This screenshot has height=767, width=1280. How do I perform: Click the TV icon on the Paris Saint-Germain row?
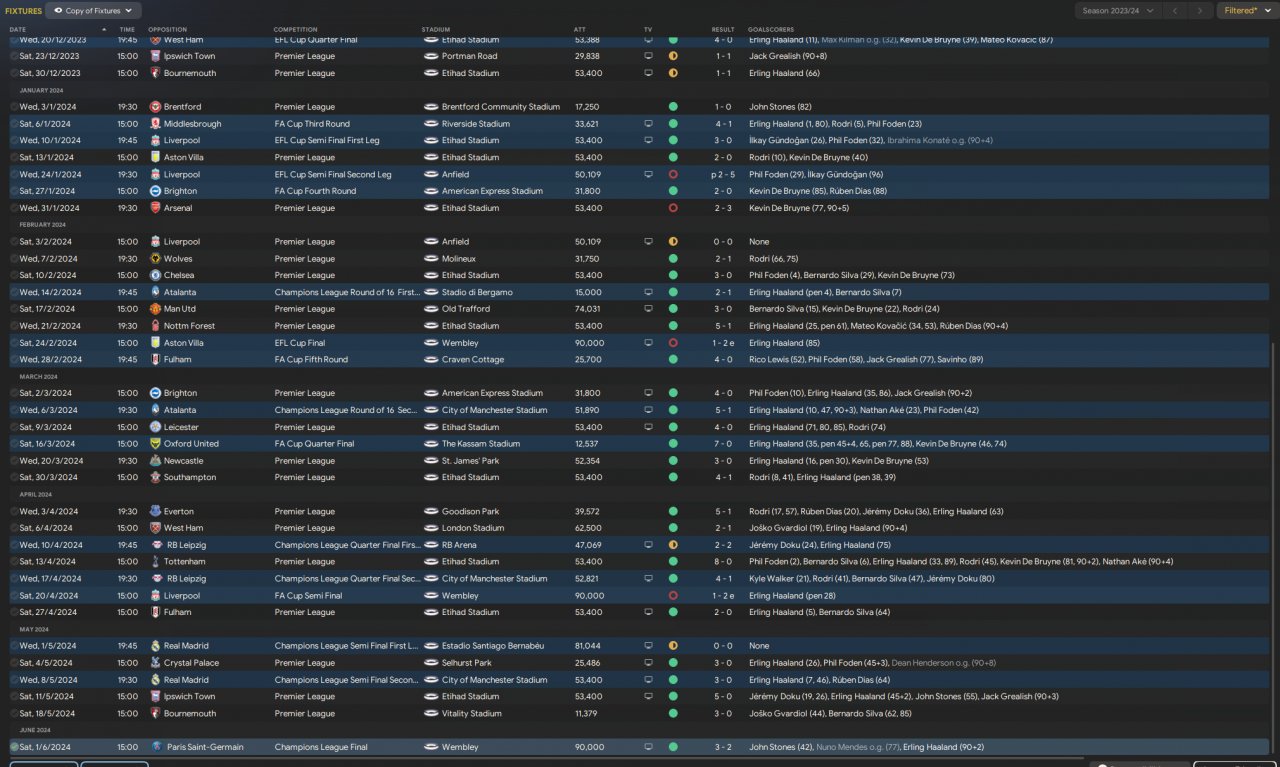(x=649, y=747)
